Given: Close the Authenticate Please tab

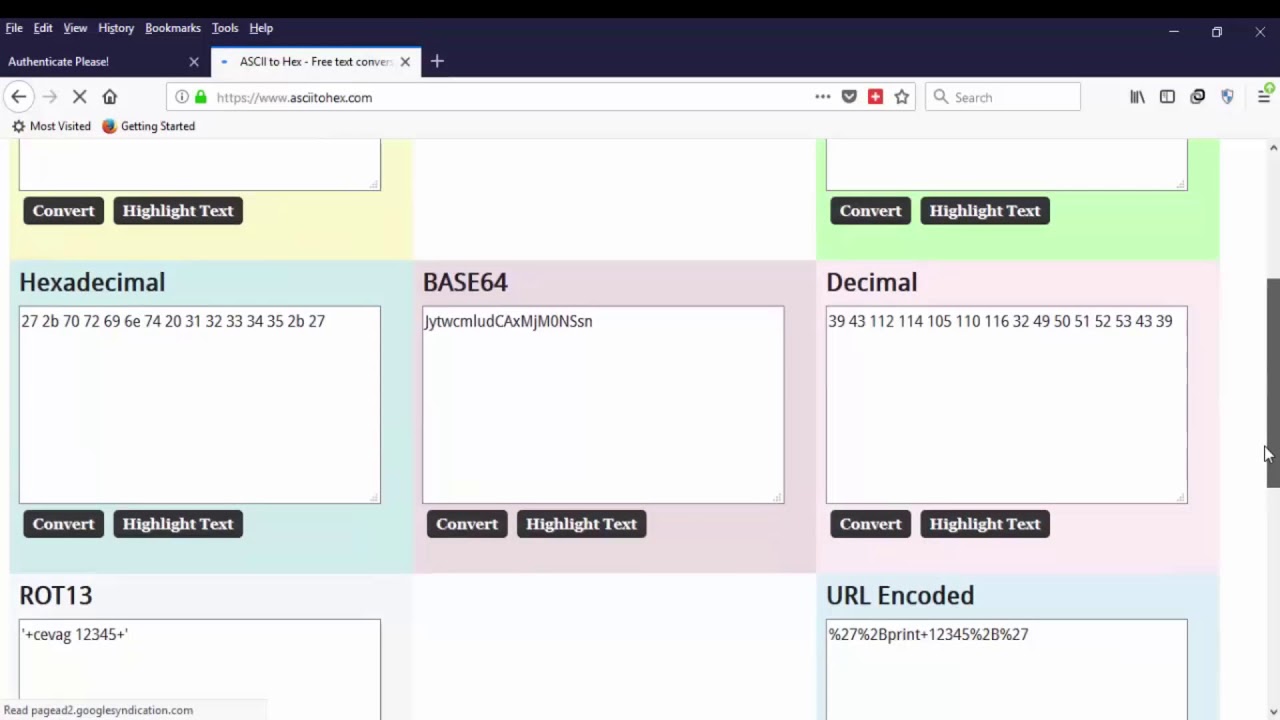Looking at the screenshot, I should [194, 62].
